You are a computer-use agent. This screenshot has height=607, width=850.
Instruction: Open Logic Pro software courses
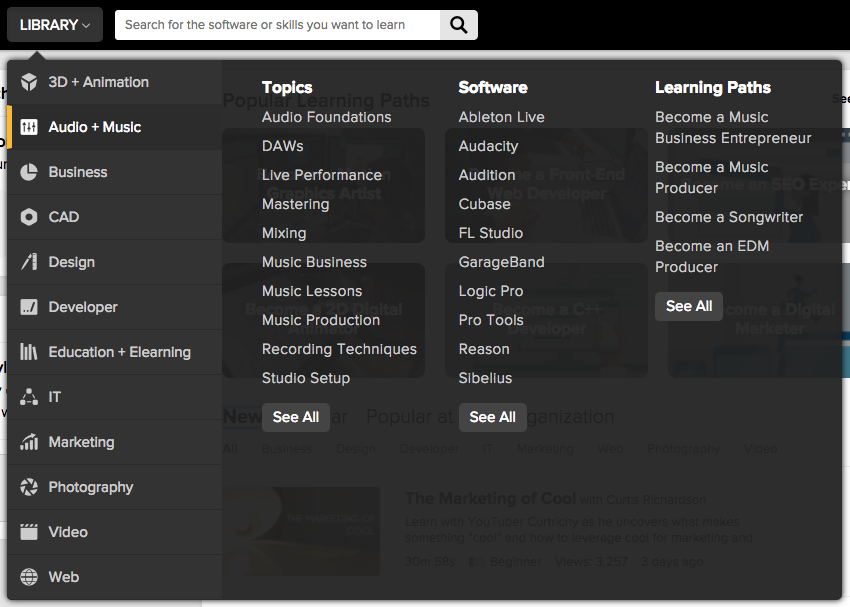[x=491, y=291]
